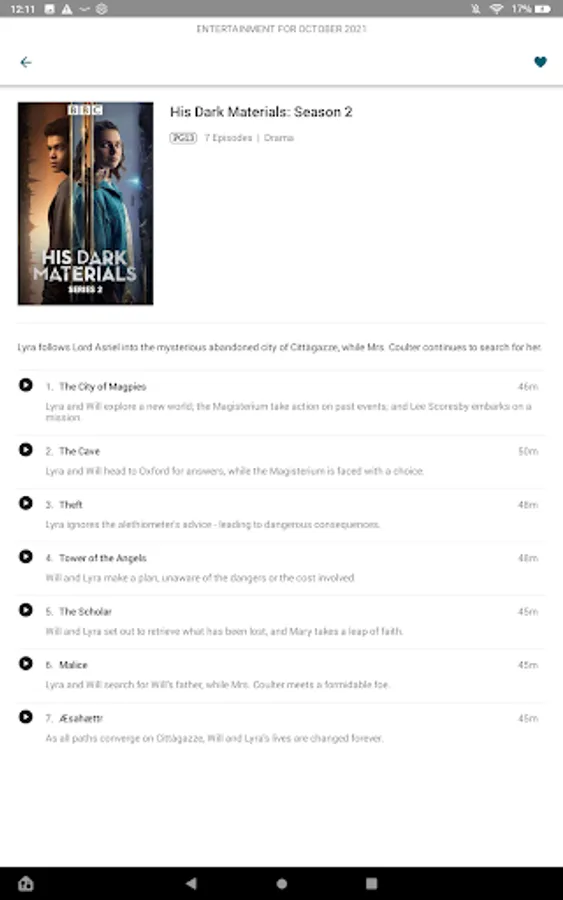This screenshot has height=900, width=563.
Task: Select The Scholar episode title
Action: 86,611
